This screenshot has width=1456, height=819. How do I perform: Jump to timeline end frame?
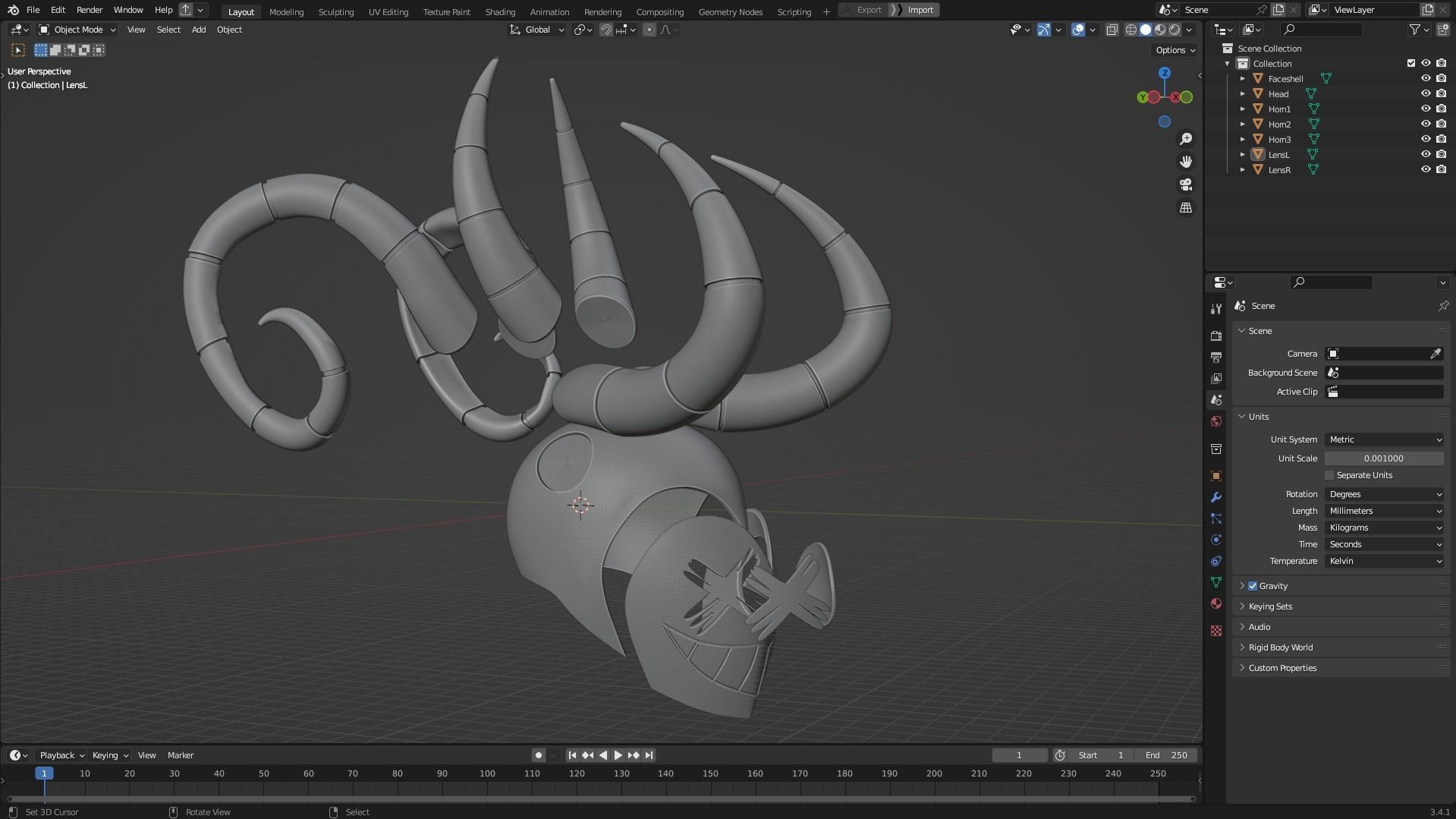(x=649, y=755)
